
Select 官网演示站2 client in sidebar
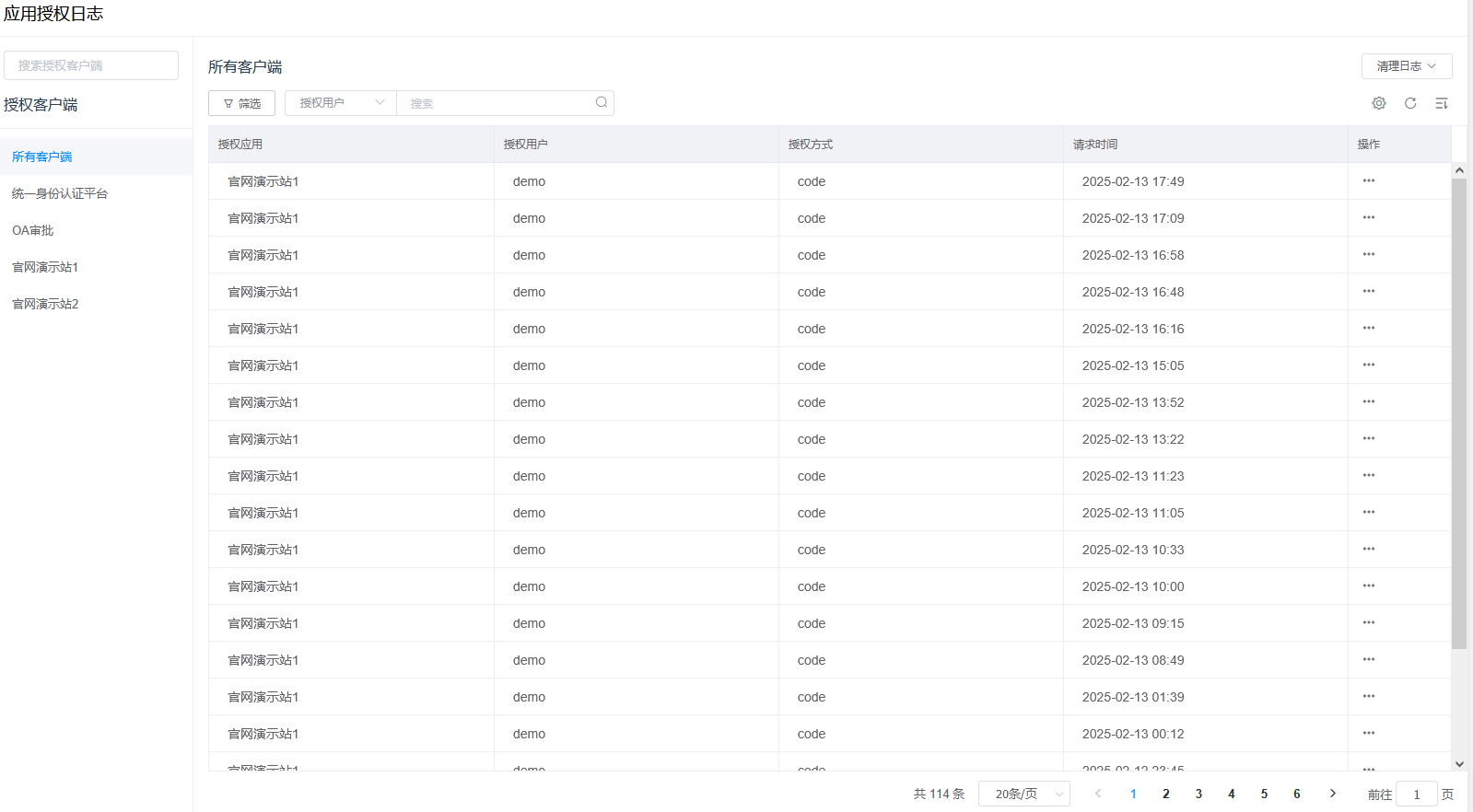pyautogui.click(x=45, y=304)
